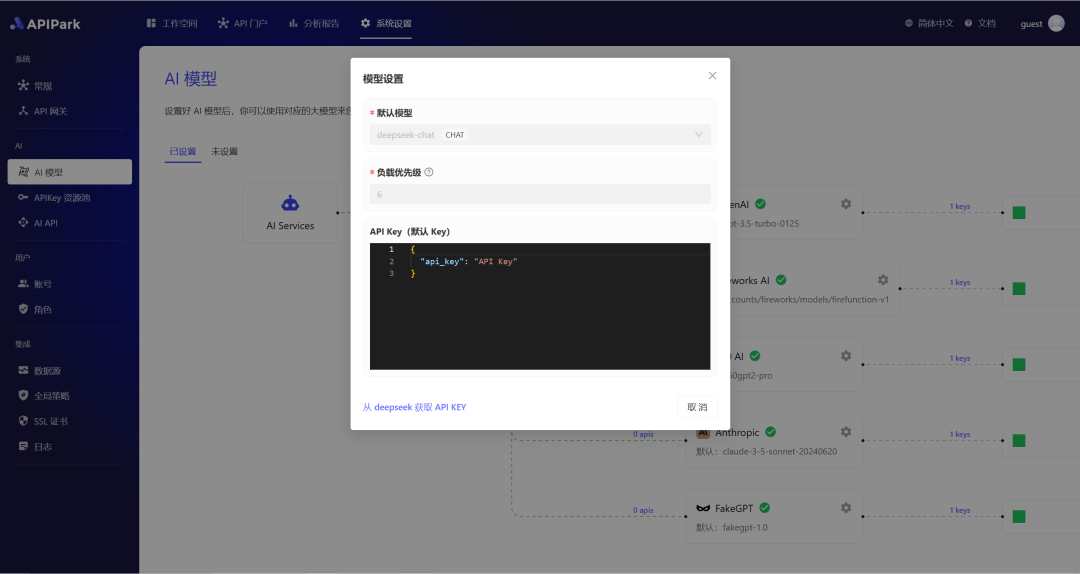Screen dimensions: 1080x574
Task: Open the 简体中文 language selector
Action: coord(929,23)
